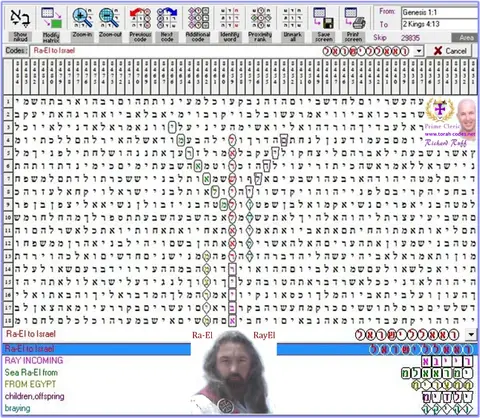Screen dimensions: 480x418
Task: Open the Proximity rank tool
Action: 260,18
